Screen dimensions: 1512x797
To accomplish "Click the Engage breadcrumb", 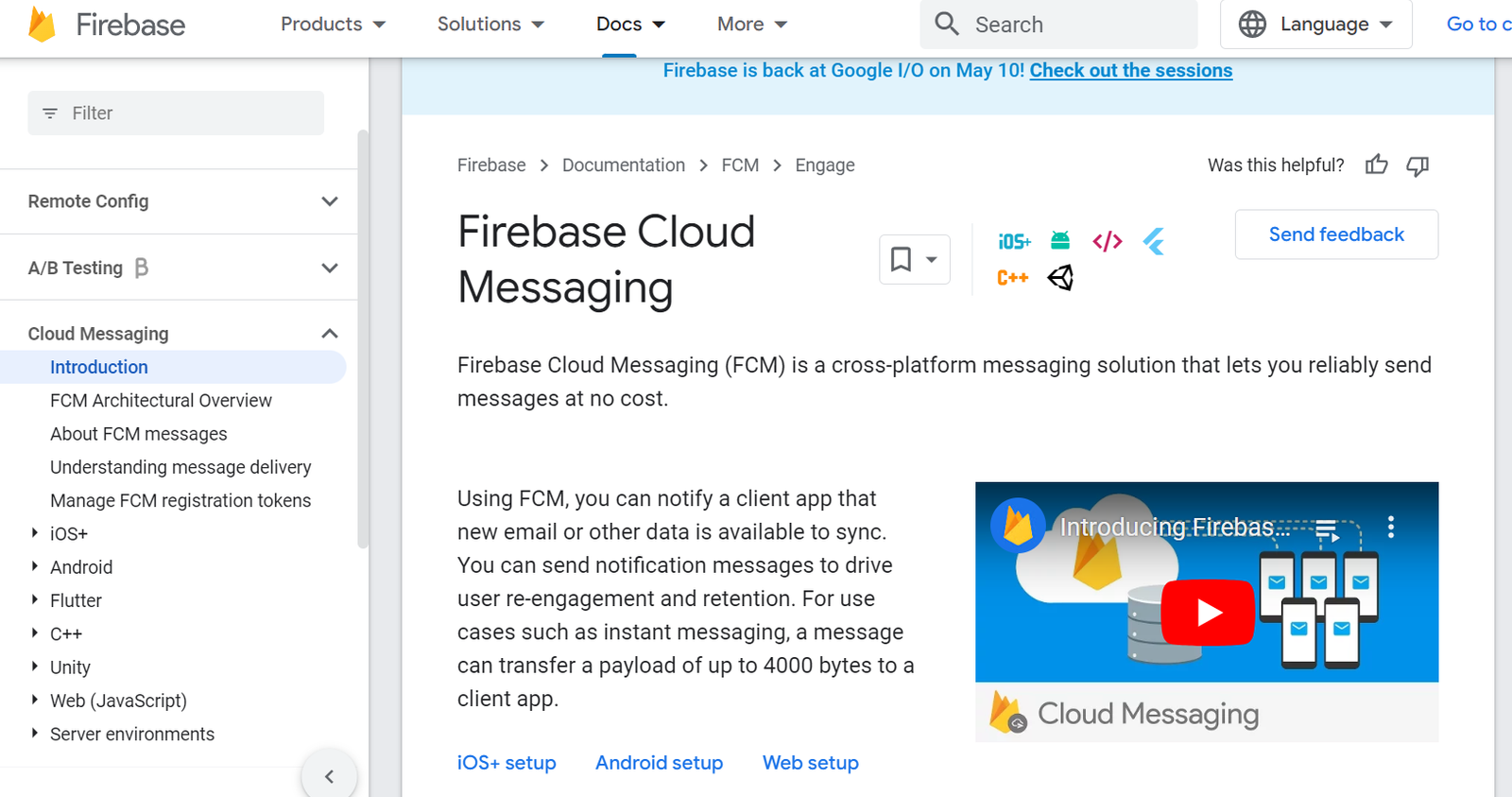I will (x=825, y=165).
